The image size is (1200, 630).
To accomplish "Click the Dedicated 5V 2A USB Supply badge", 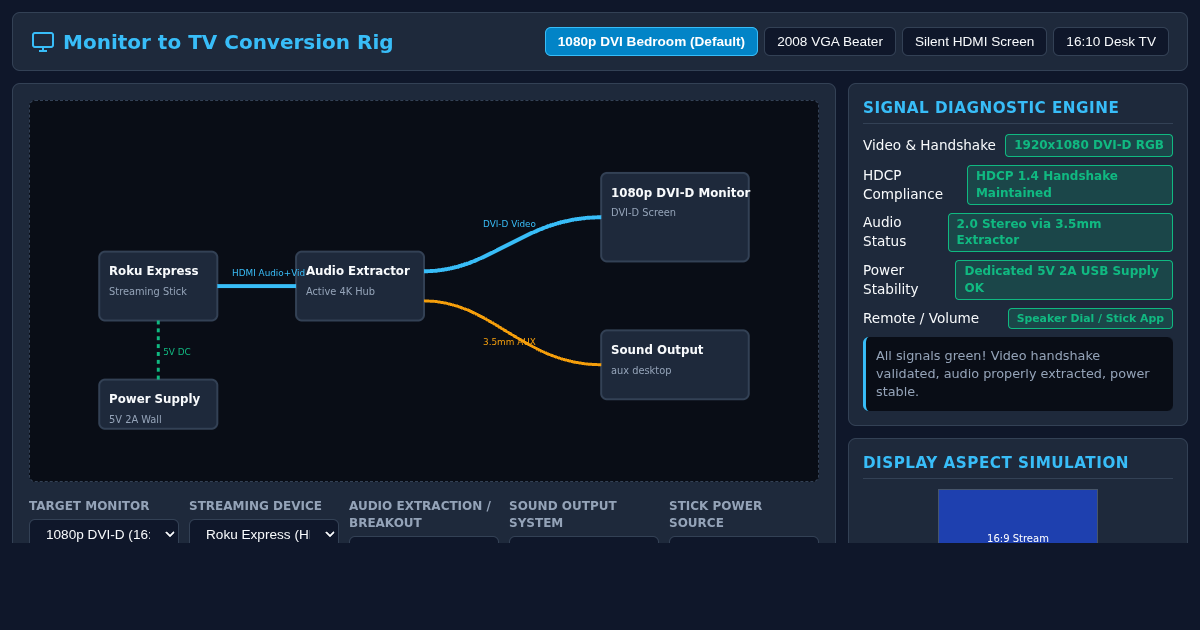I will click(1064, 280).
